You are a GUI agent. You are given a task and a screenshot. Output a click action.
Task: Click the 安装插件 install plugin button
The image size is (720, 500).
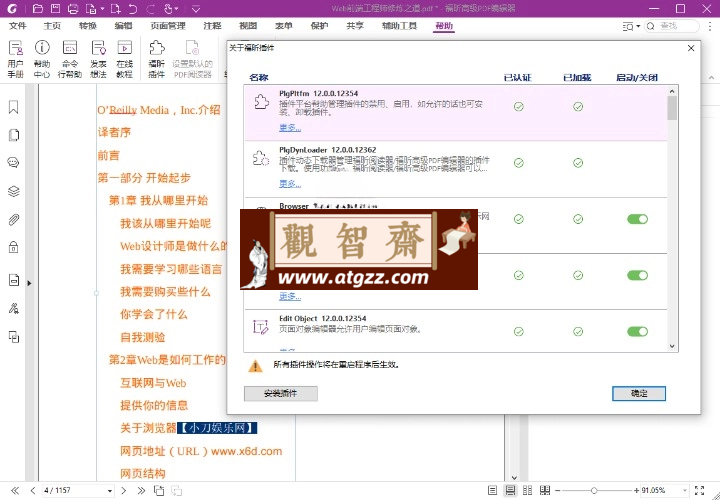point(281,393)
